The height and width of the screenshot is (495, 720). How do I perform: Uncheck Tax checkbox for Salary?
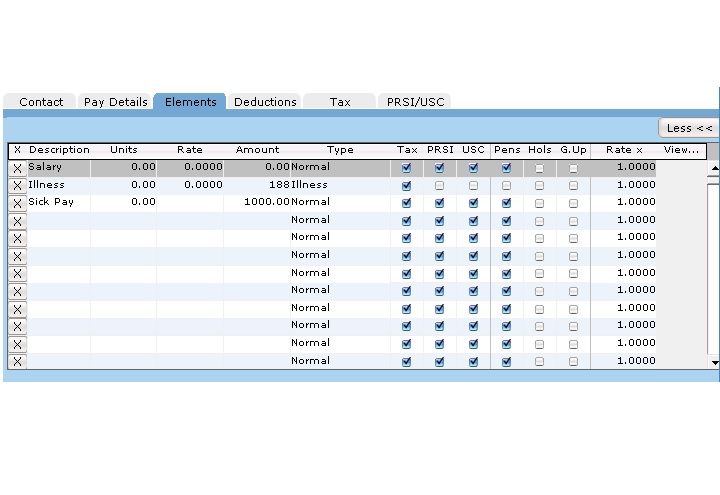pyautogui.click(x=406, y=168)
